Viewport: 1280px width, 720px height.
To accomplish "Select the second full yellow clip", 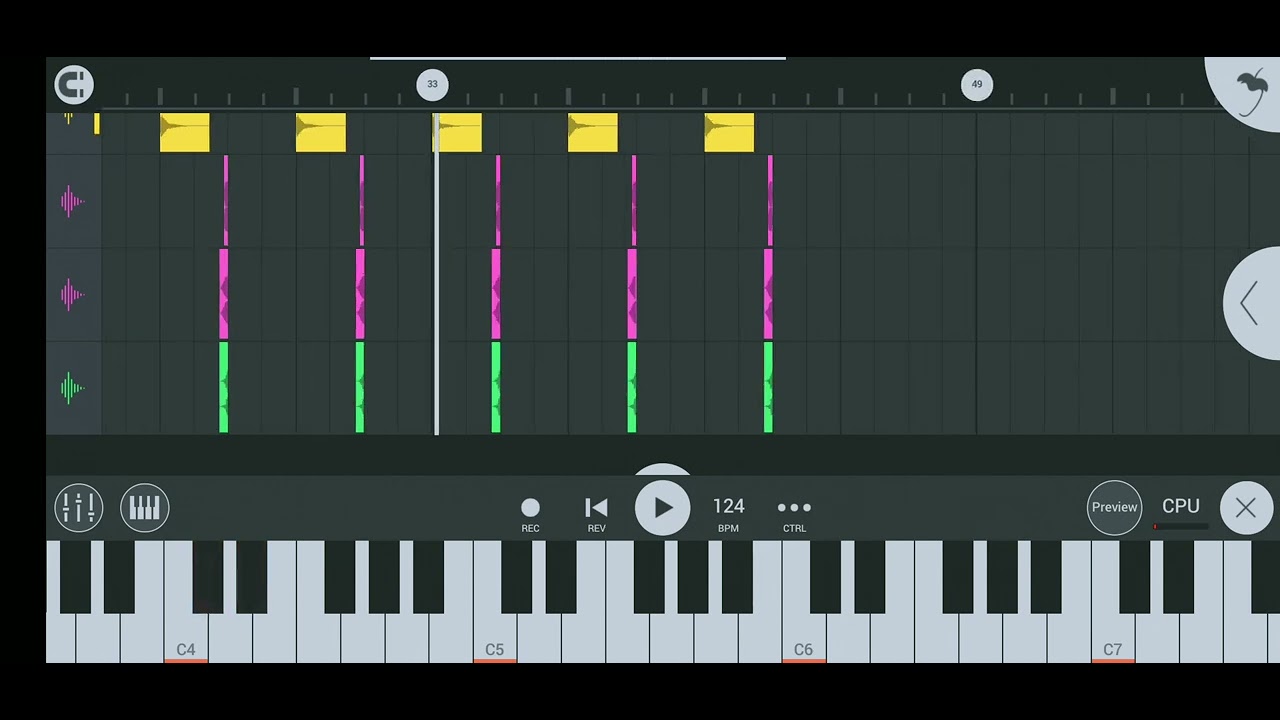I will [x=321, y=133].
